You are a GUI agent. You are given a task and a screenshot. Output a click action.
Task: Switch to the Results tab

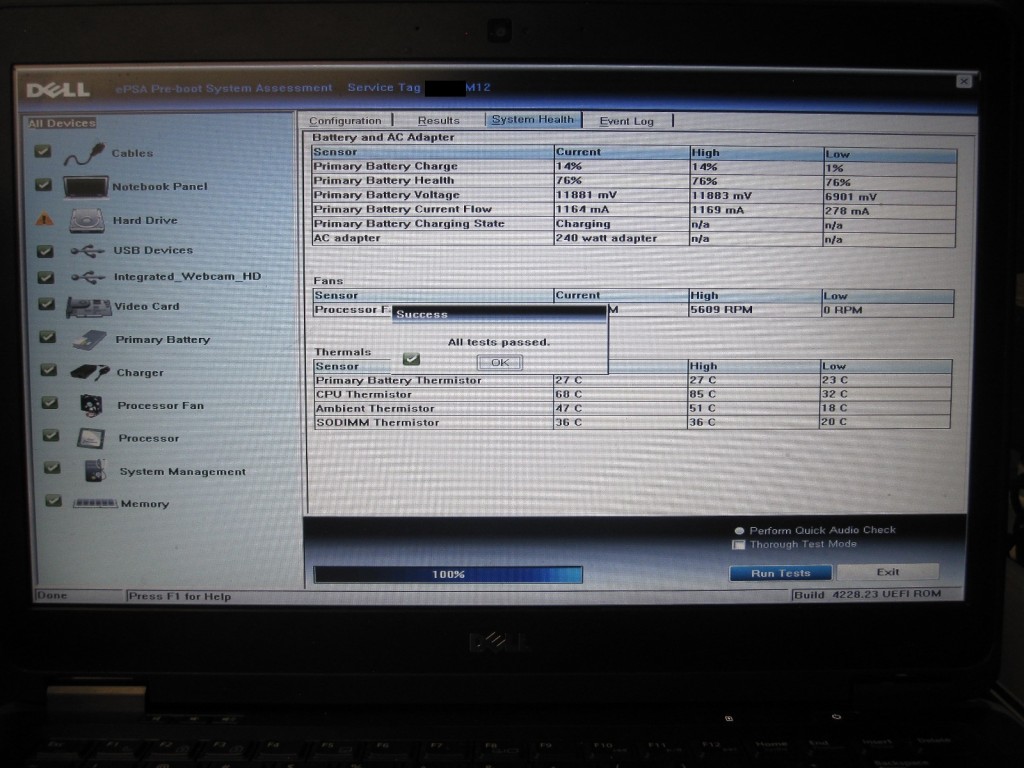pos(439,121)
